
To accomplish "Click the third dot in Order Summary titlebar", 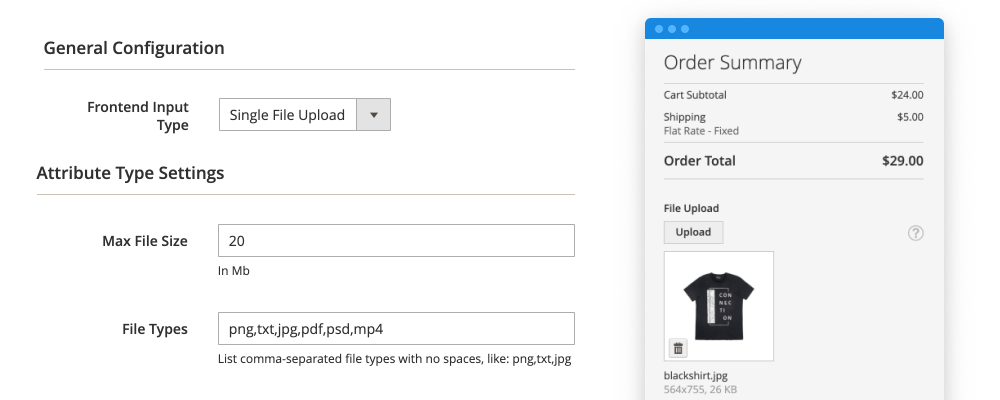I will 685,29.
